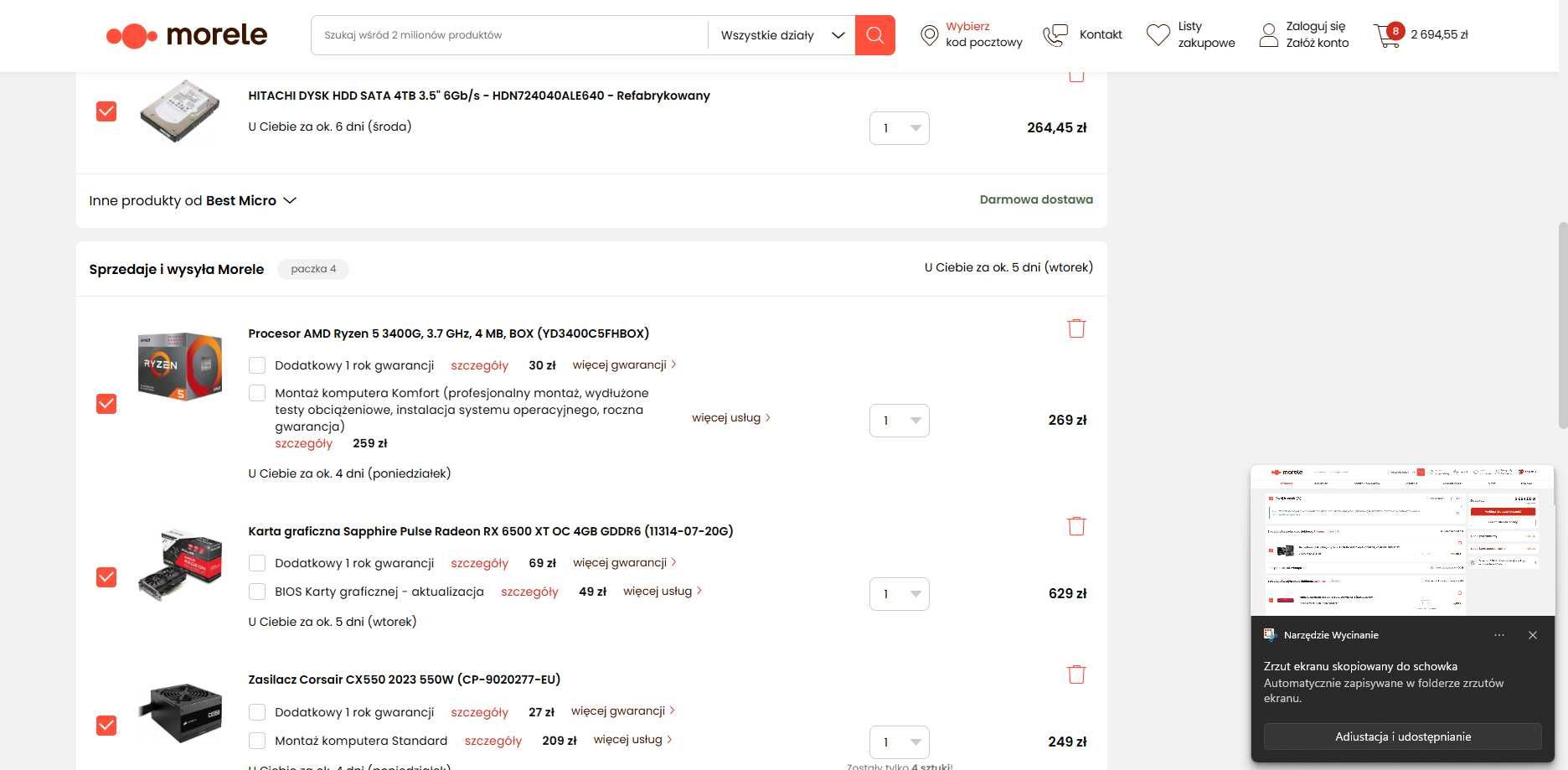Click the morele logo
1568x770 pixels.
(x=187, y=35)
